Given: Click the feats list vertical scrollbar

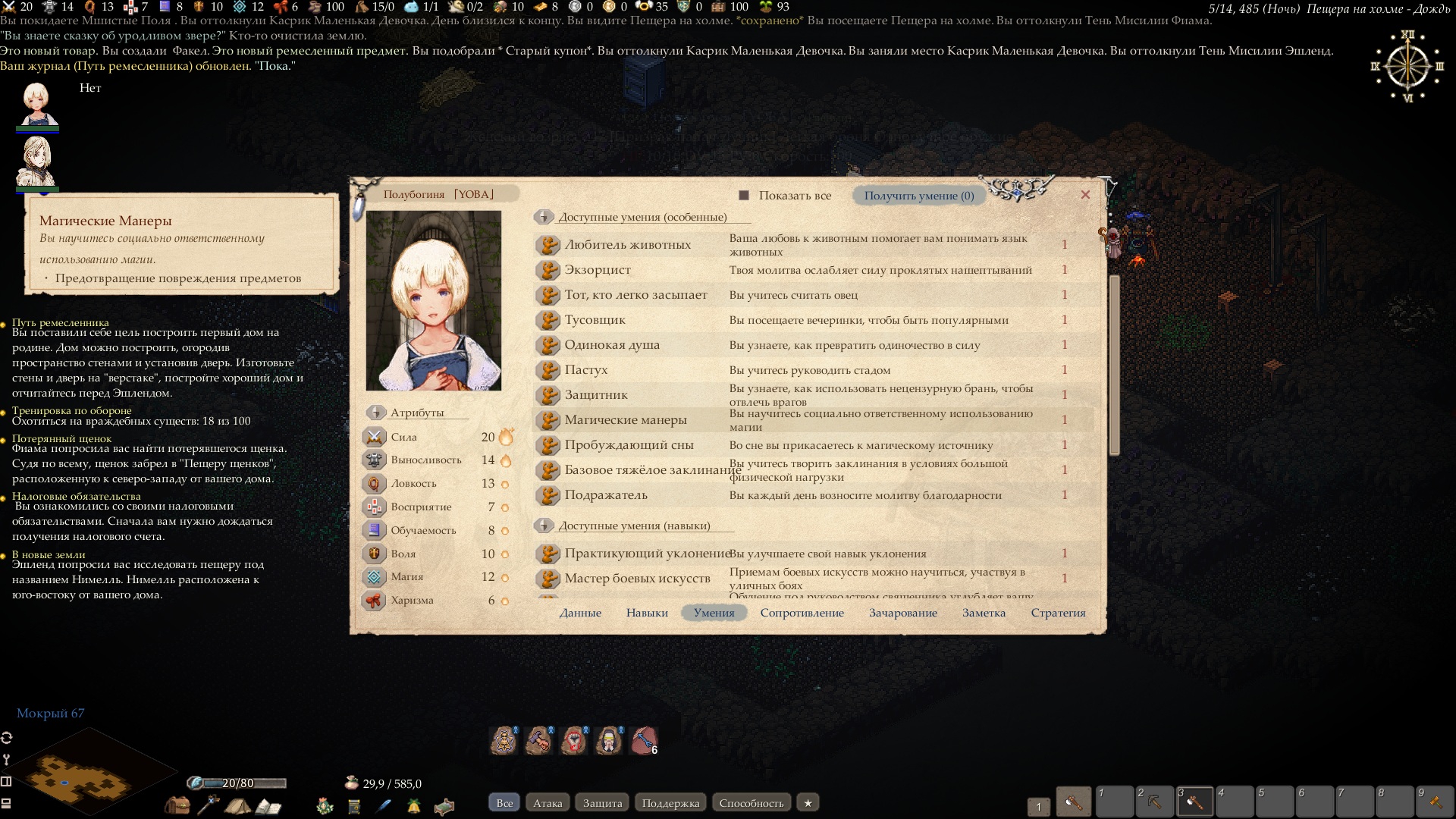Looking at the screenshot, I should point(1114,364).
